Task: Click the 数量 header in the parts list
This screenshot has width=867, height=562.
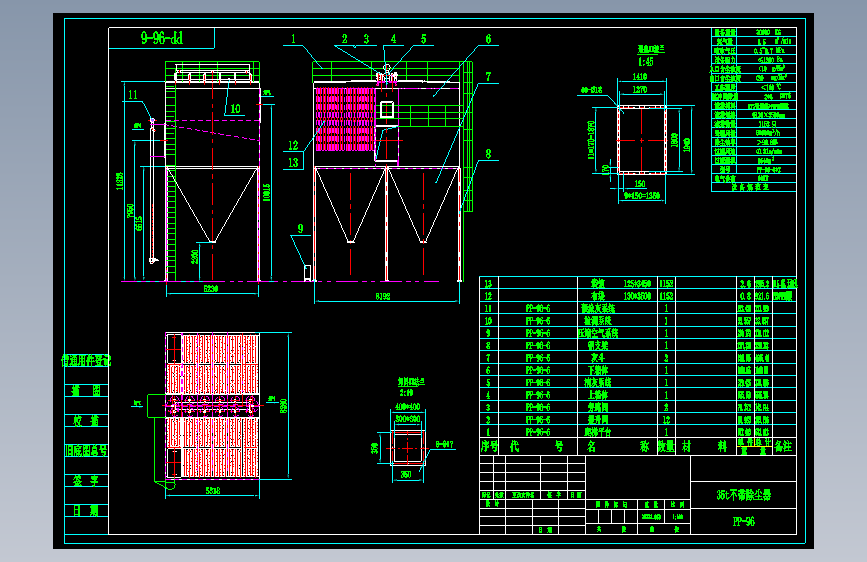Action: click(x=666, y=446)
